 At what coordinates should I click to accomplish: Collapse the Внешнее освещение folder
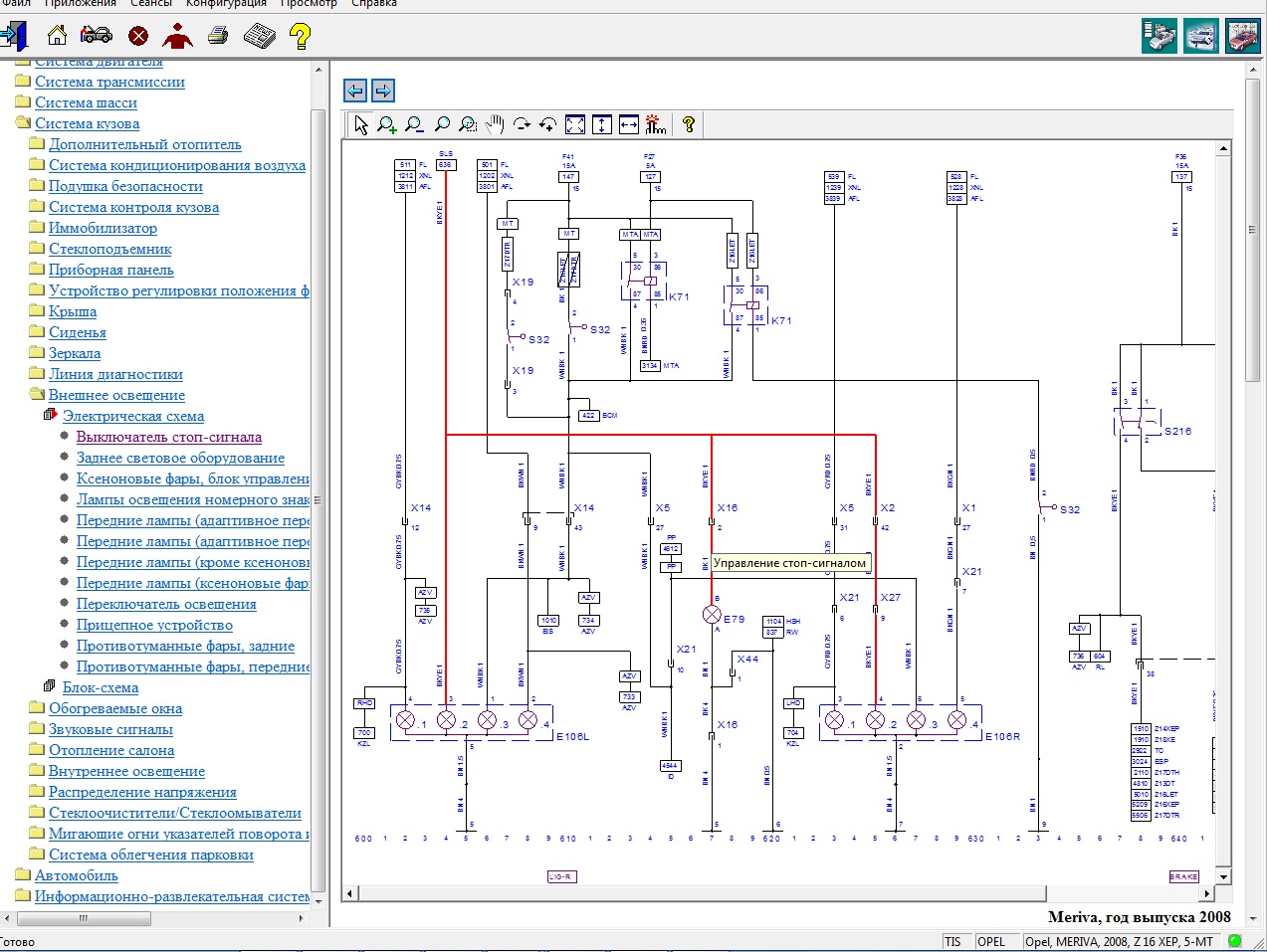coord(37,395)
